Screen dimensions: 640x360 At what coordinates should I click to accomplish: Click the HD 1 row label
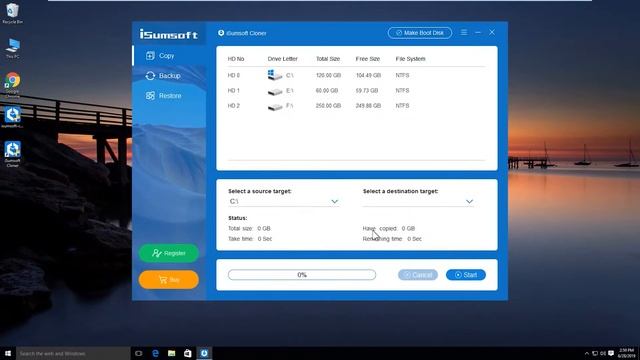click(x=233, y=90)
